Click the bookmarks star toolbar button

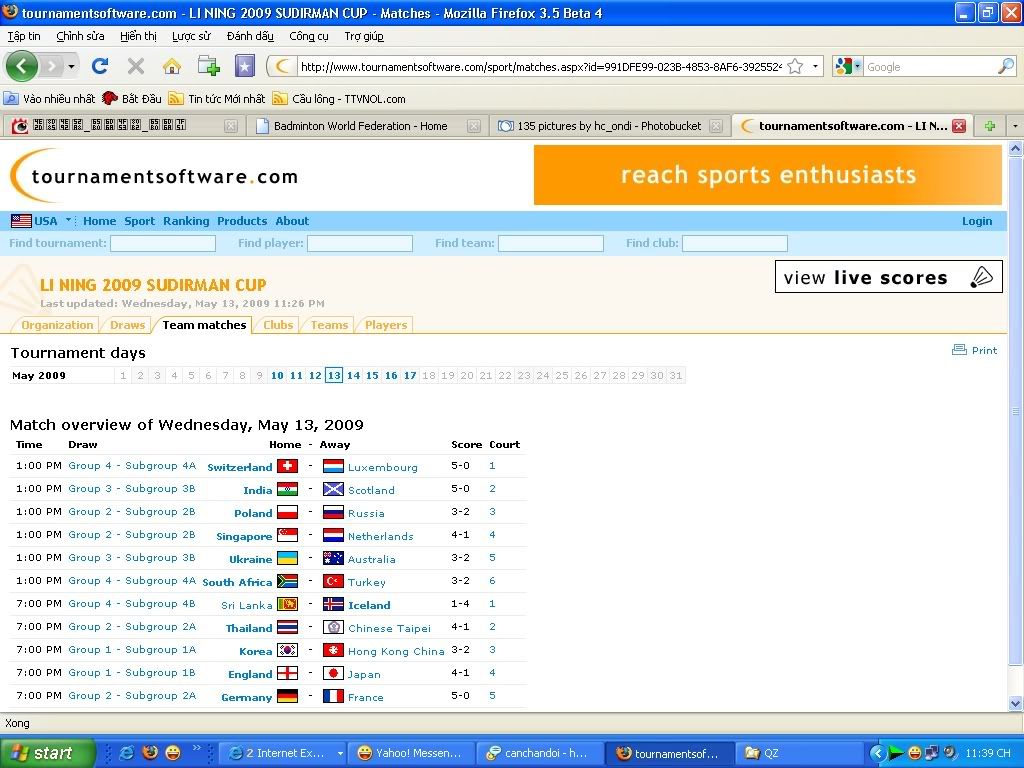coord(245,65)
